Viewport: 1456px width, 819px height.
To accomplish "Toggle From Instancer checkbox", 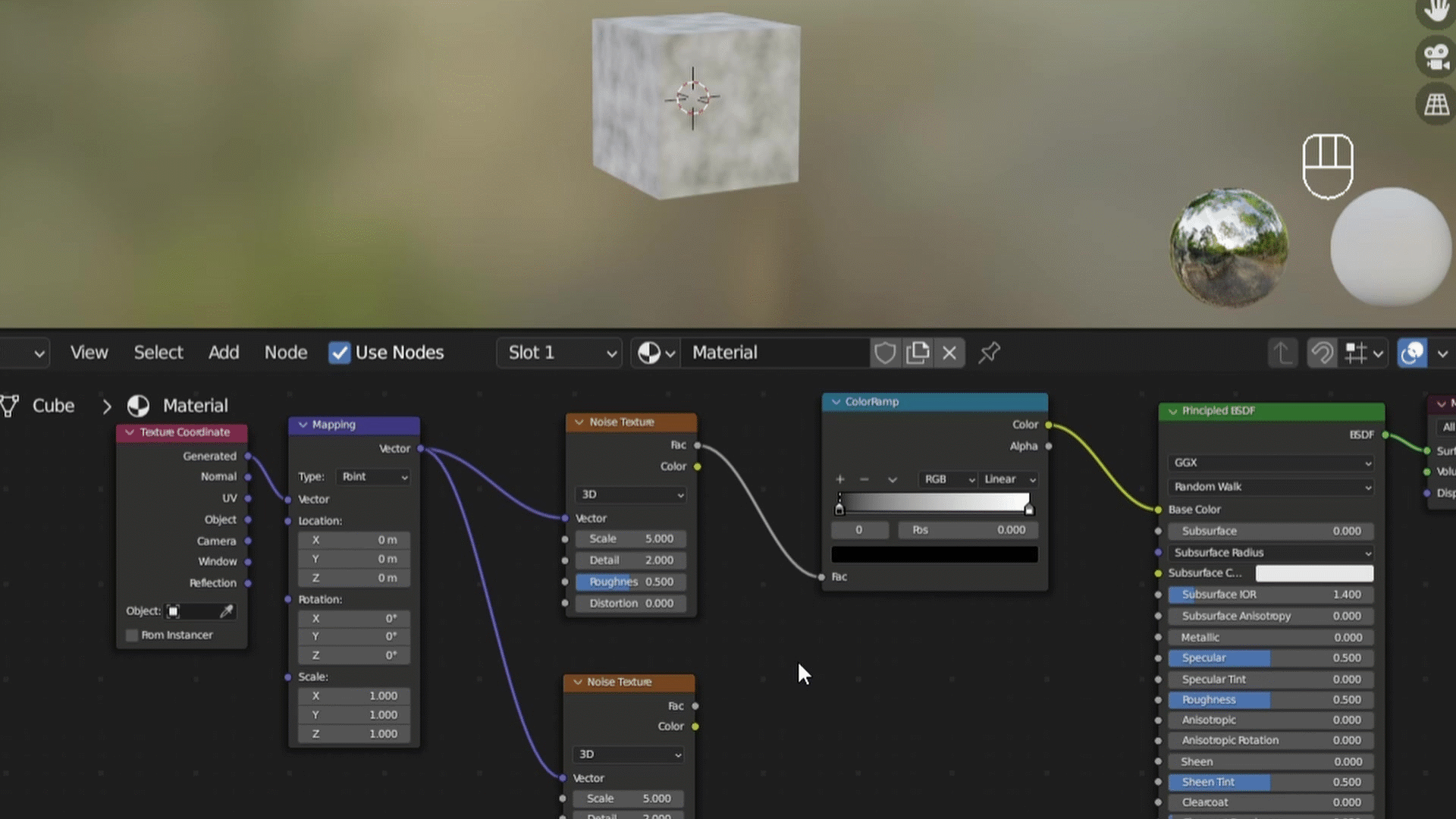I will (131, 634).
